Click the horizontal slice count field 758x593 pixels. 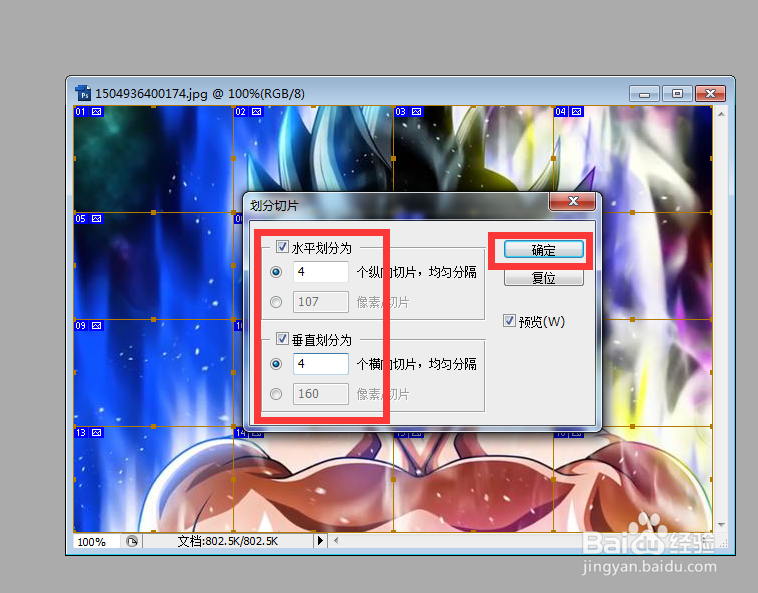(x=321, y=272)
